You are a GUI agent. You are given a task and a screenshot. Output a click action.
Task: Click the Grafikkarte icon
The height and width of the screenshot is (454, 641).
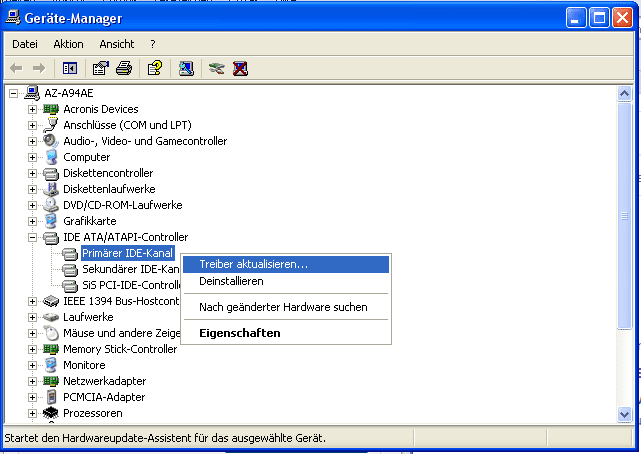coord(51,221)
